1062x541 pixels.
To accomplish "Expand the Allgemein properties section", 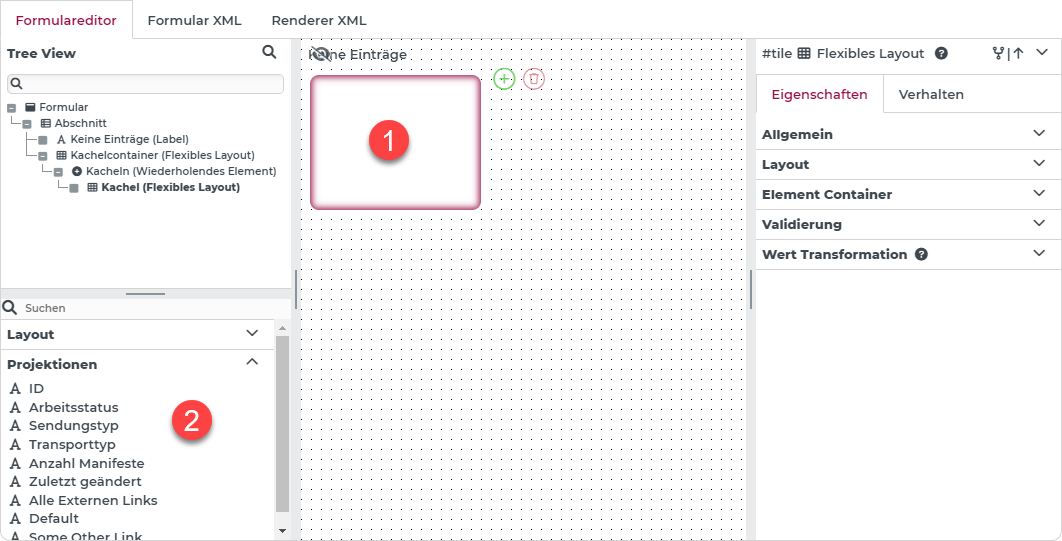I will click(1040, 134).
